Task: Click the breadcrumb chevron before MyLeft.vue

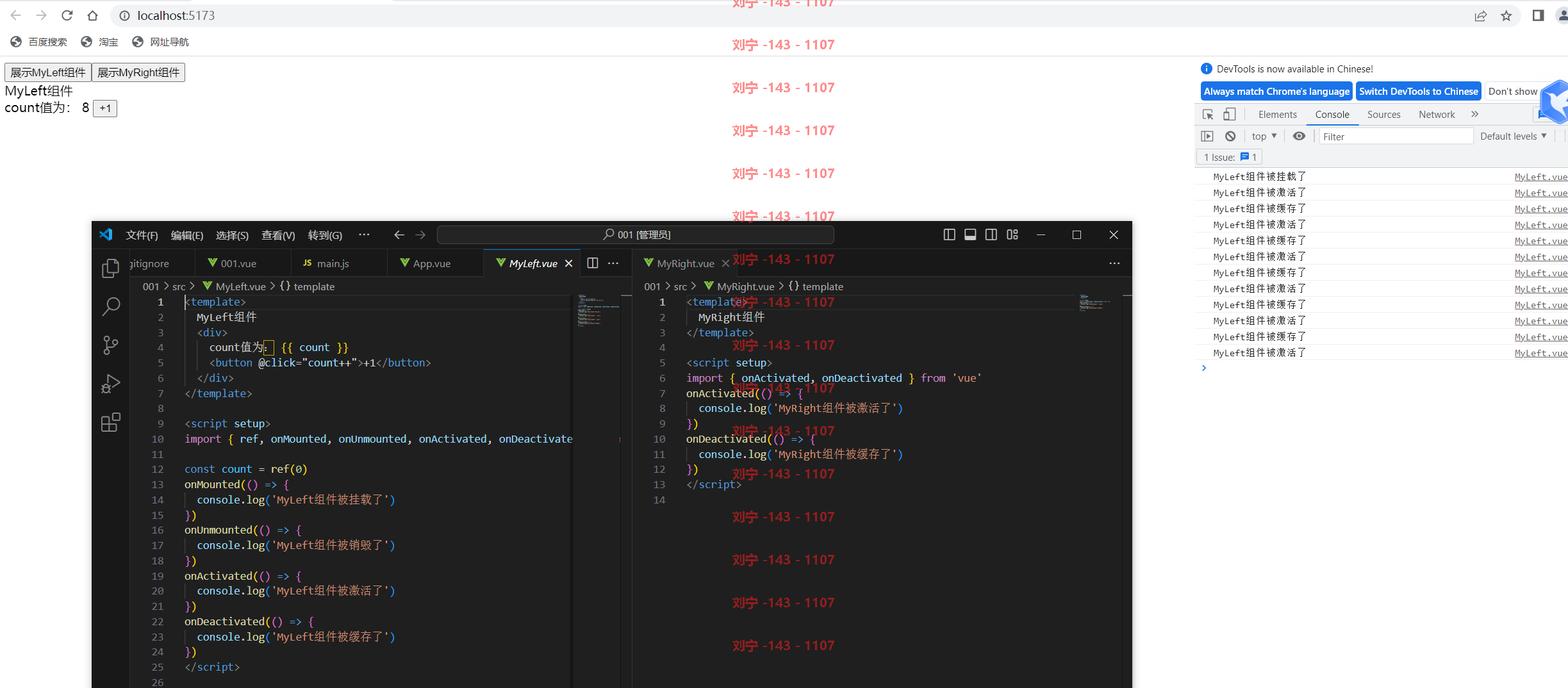Action: coord(192,286)
